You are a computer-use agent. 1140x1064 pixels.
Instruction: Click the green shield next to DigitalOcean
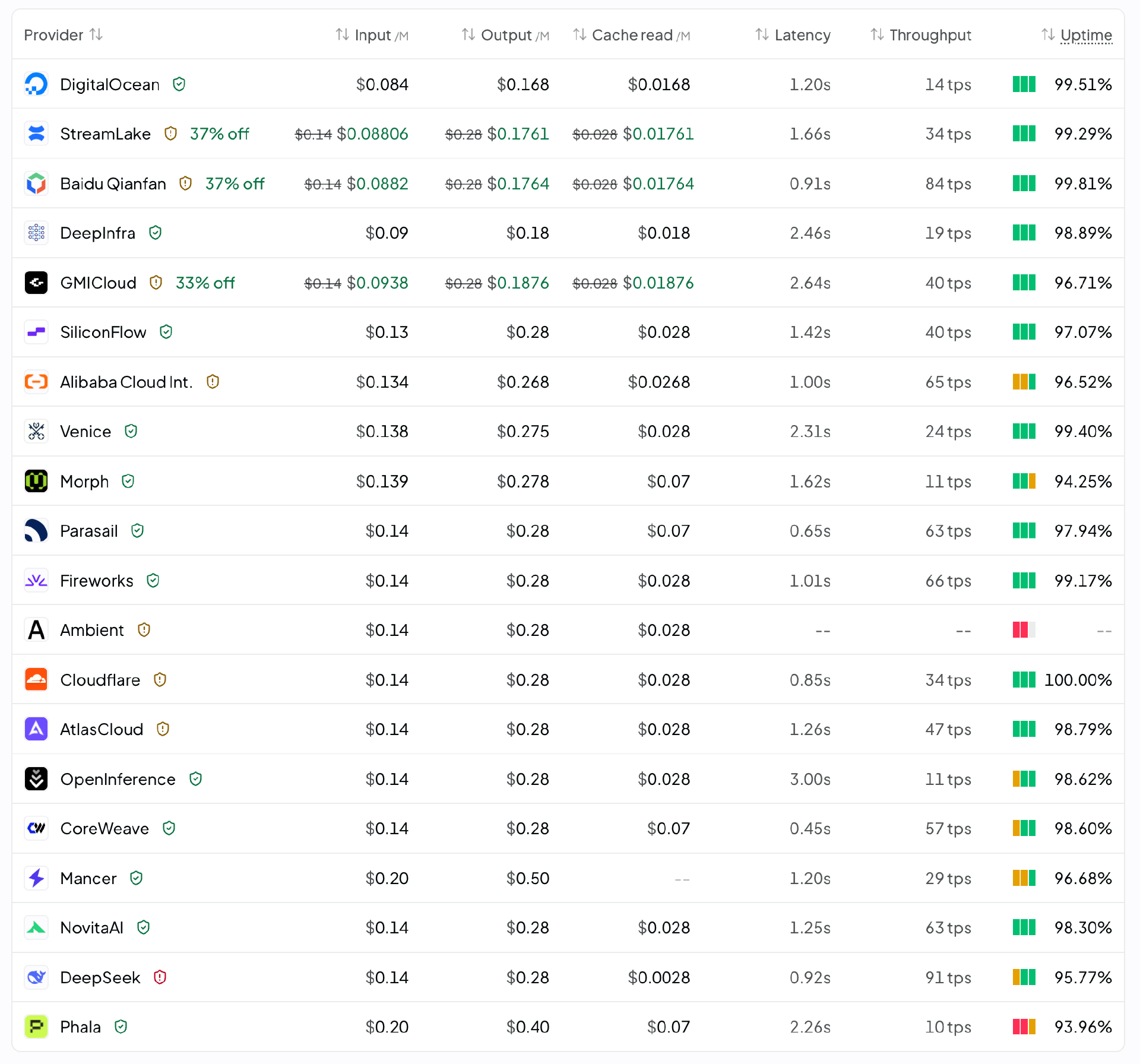click(x=179, y=84)
